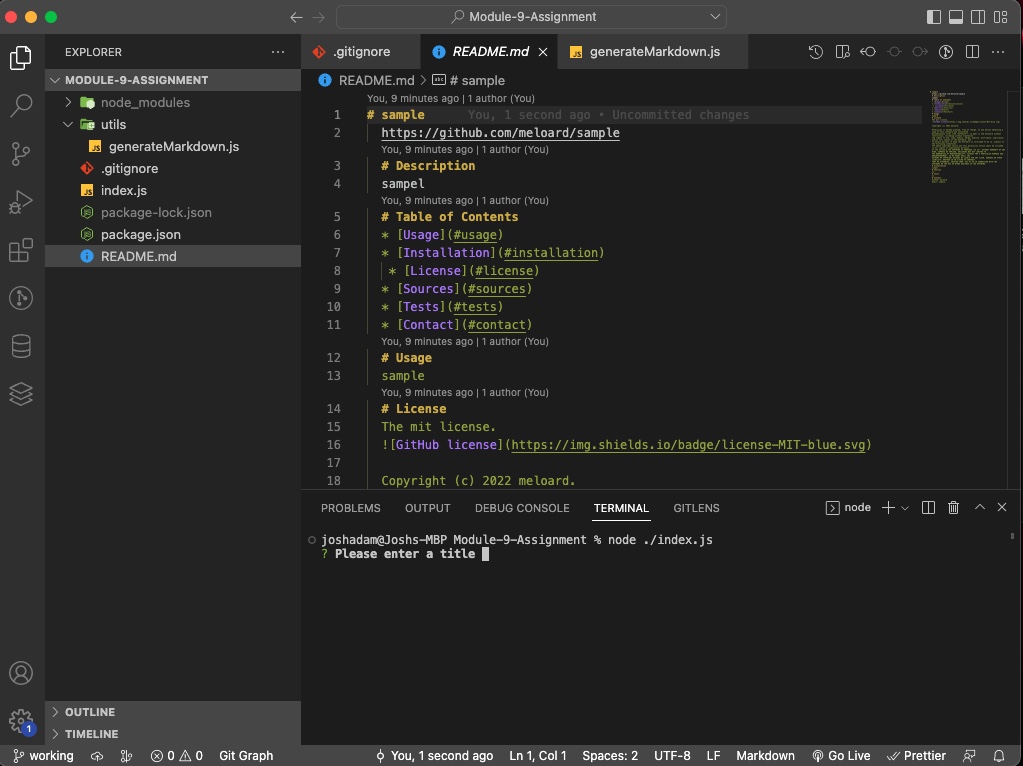Open terminal launch profile dropdown arrow
The height and width of the screenshot is (766, 1023).
click(905, 508)
